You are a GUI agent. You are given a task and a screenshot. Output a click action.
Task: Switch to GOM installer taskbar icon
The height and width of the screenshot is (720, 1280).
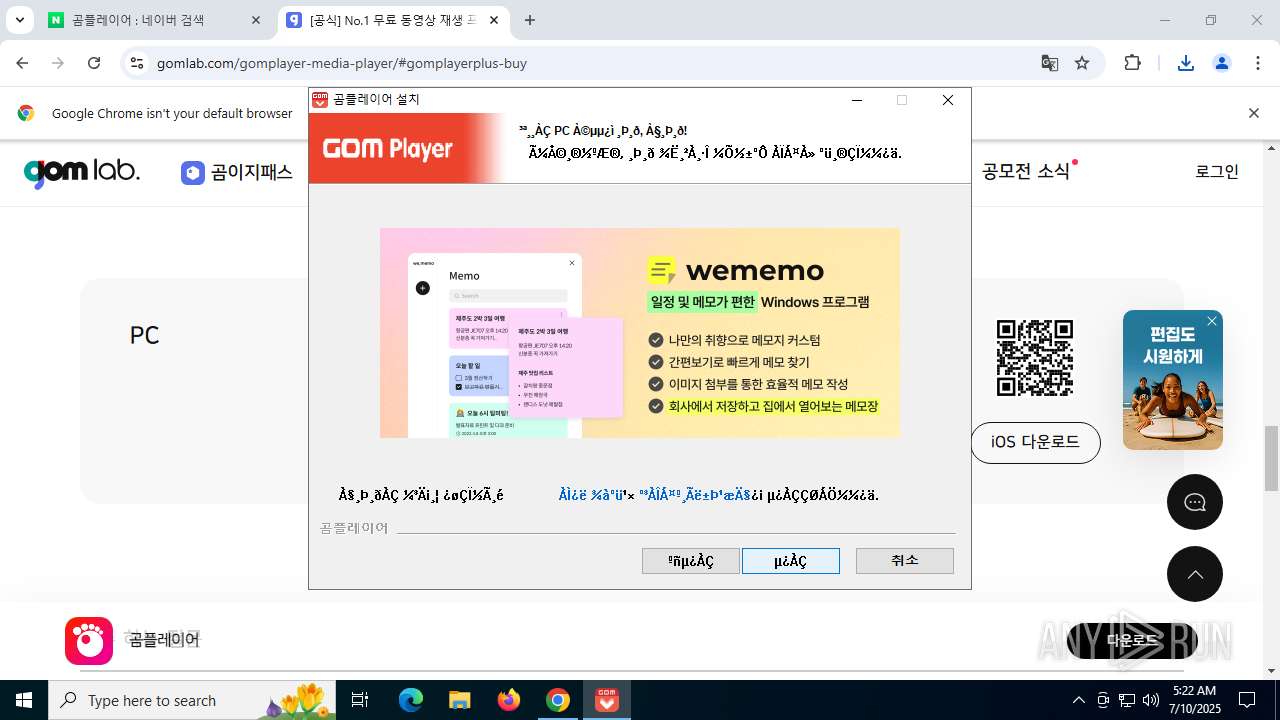(x=607, y=700)
